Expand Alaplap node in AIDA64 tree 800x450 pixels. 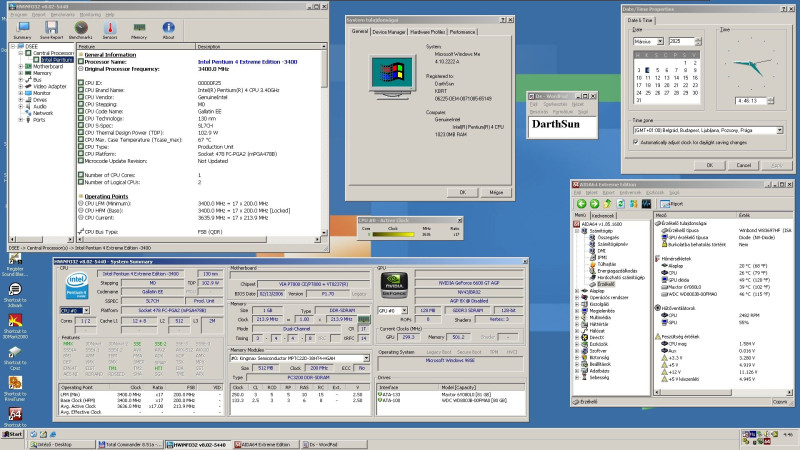point(578,291)
